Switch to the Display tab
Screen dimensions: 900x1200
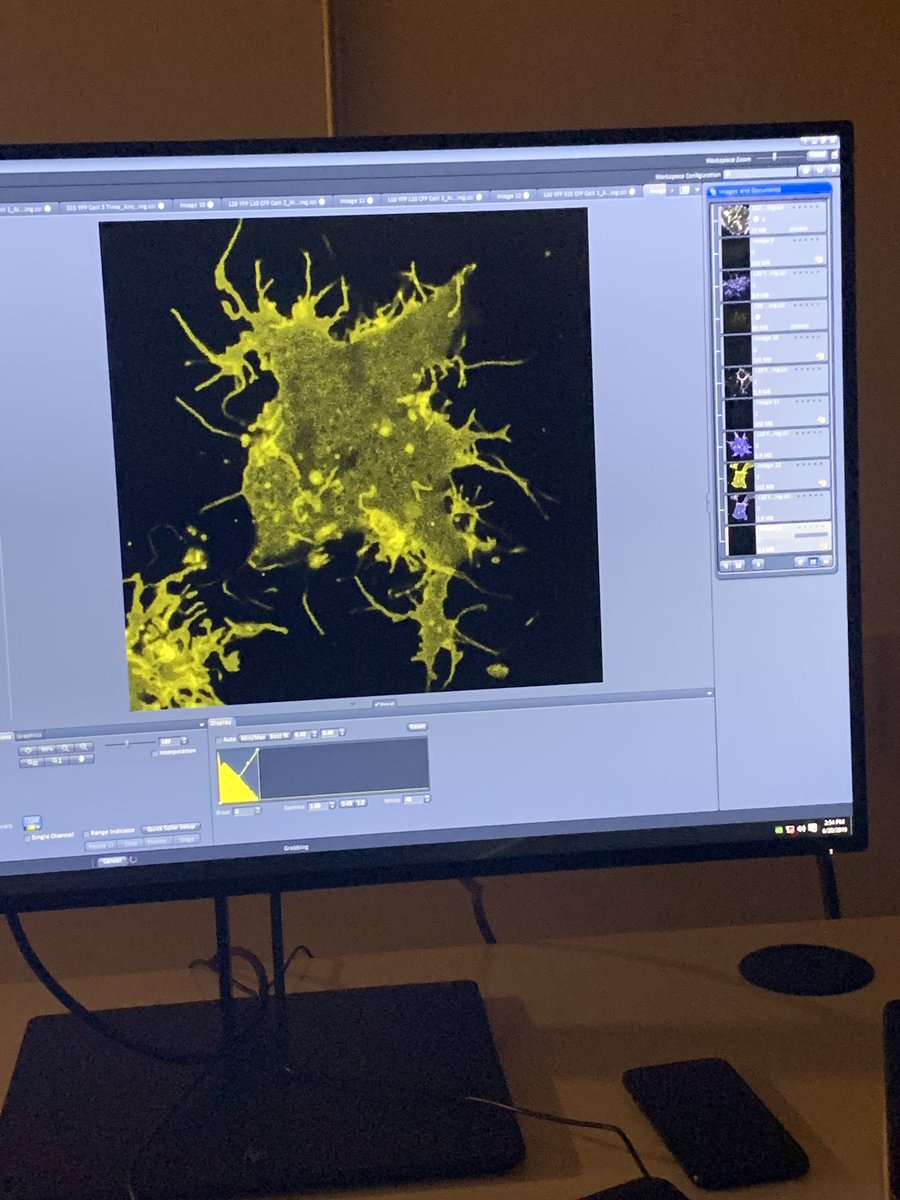(x=221, y=723)
